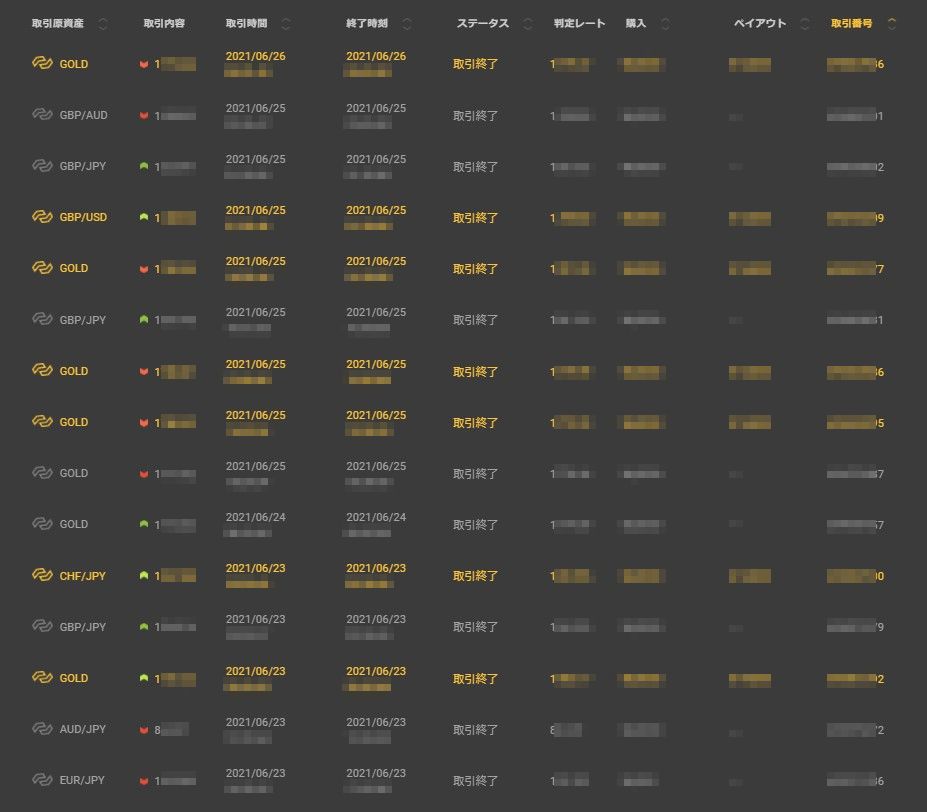Click the 購入 column header
The height and width of the screenshot is (812, 927).
pyautogui.click(x=636, y=24)
